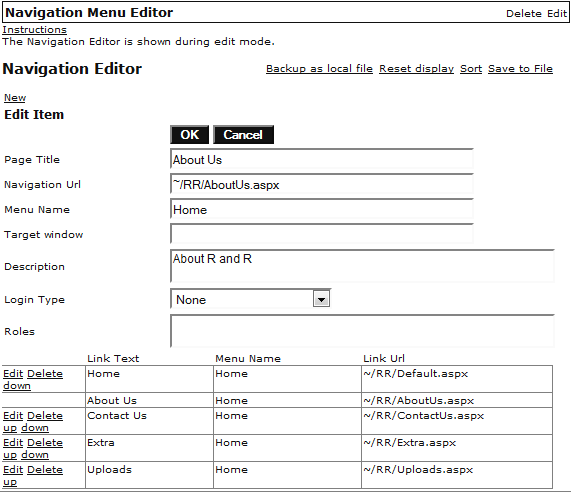Click the New link
Screen dimensions: 571x493
coord(15,98)
